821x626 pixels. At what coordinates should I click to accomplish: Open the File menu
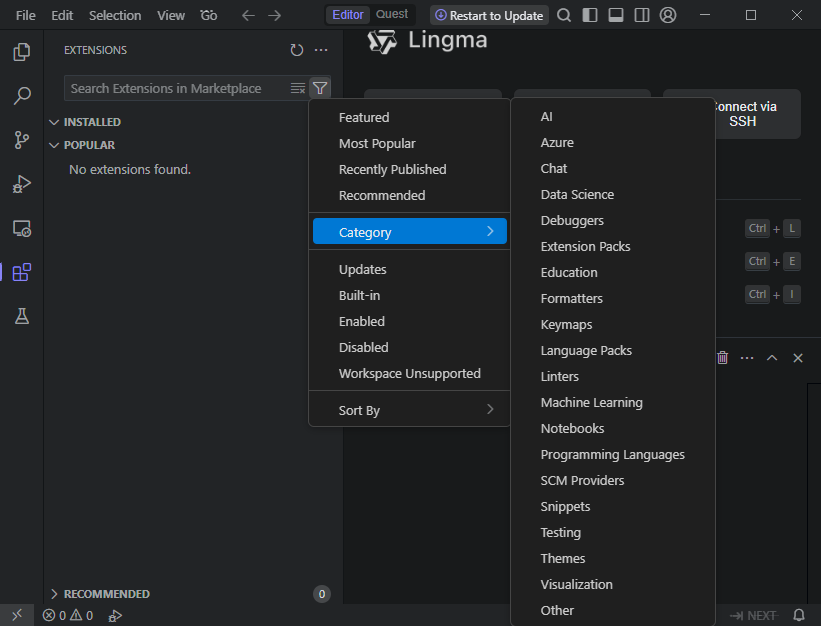tap(26, 15)
